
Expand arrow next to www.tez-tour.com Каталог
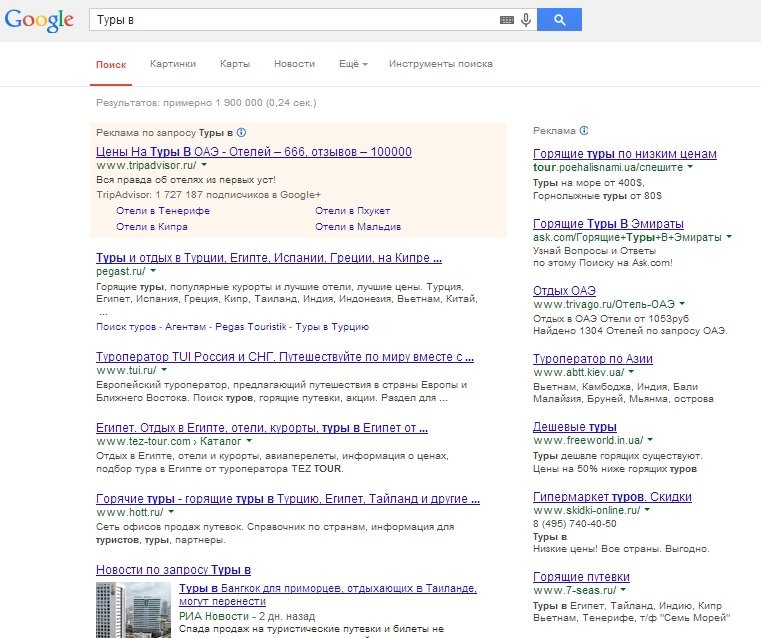click(249, 441)
